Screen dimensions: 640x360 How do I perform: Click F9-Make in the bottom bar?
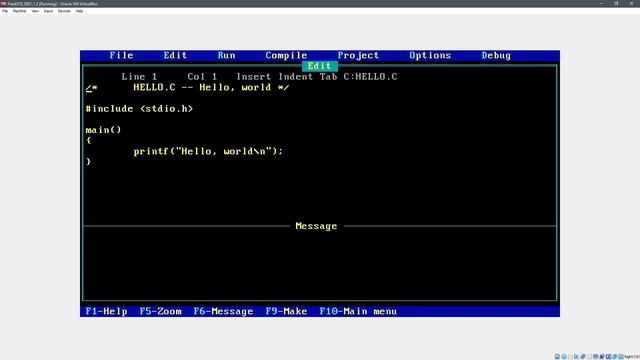click(x=286, y=311)
